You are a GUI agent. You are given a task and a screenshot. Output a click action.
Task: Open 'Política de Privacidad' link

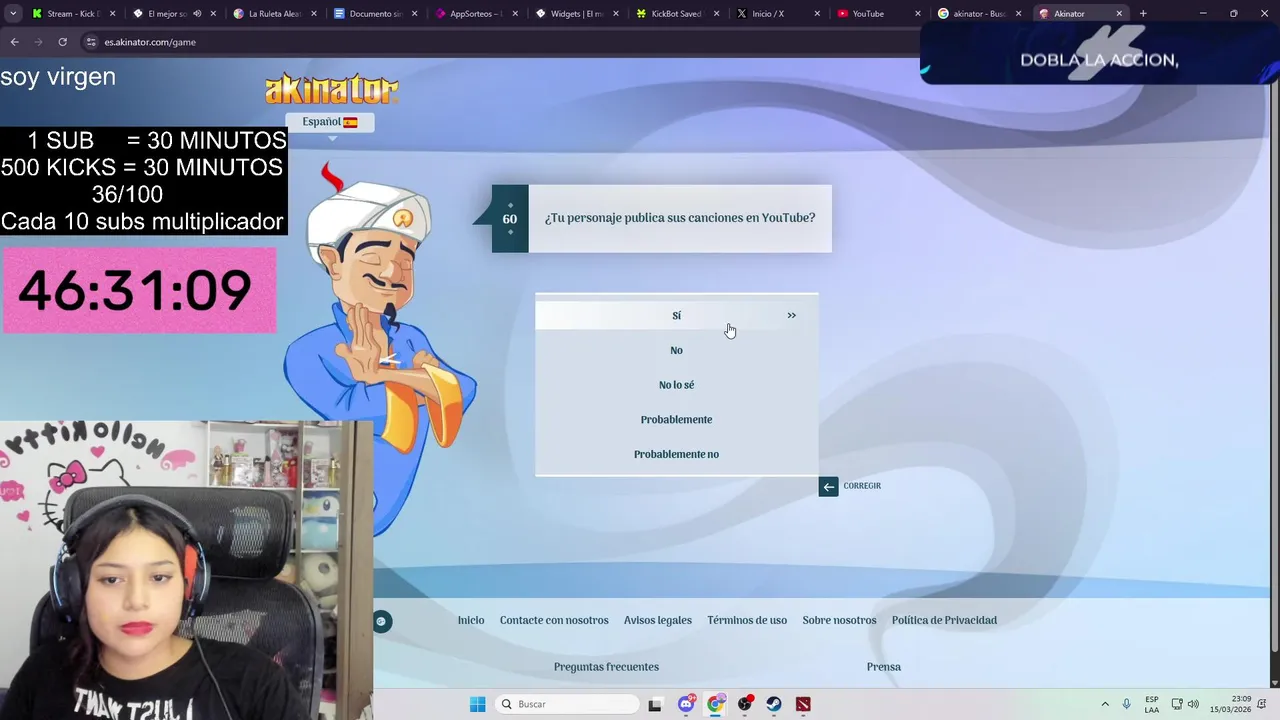point(944,620)
